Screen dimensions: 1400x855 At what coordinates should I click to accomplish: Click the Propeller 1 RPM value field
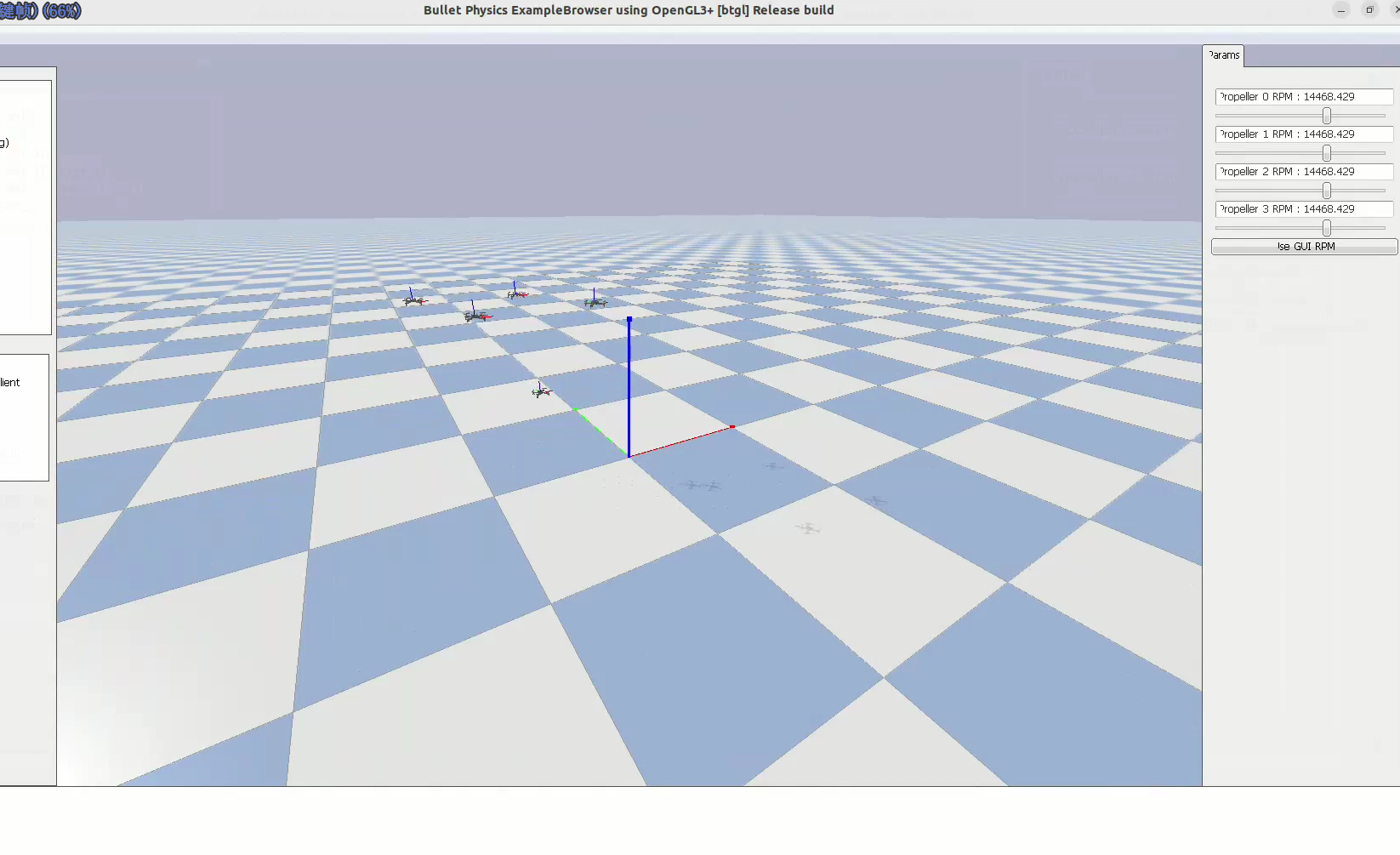(x=1304, y=134)
